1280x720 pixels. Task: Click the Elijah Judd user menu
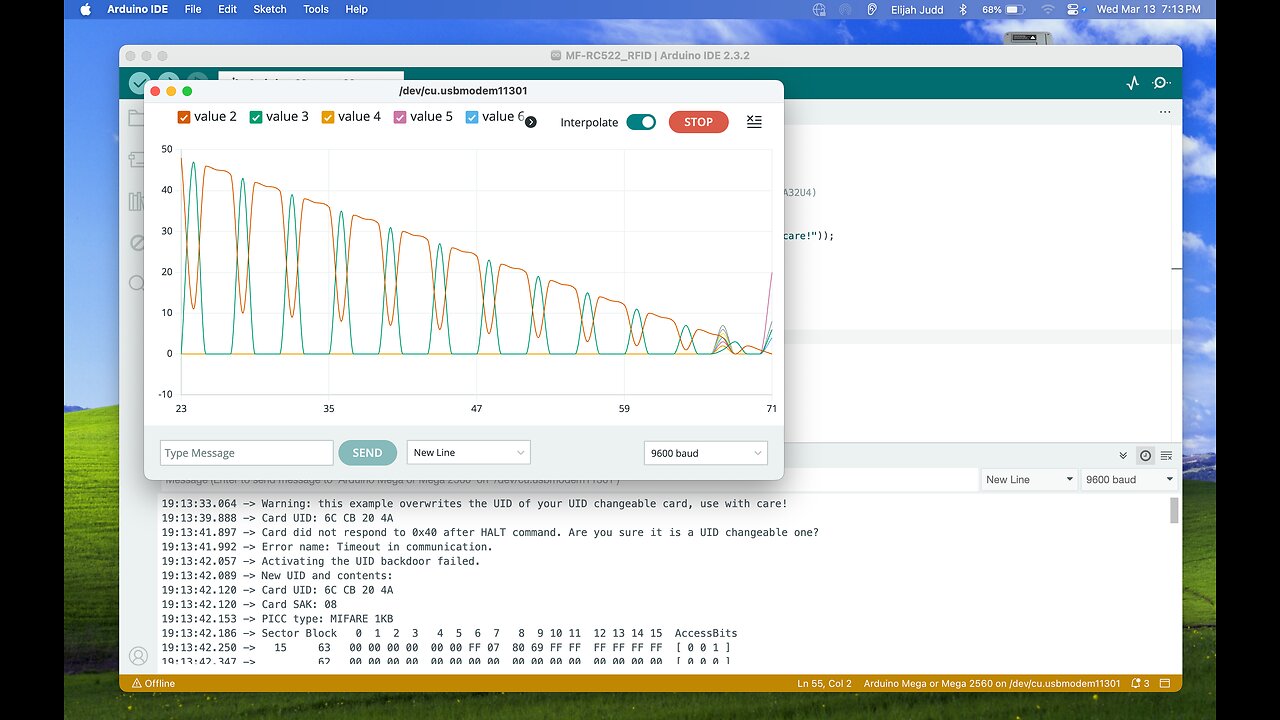(x=916, y=9)
